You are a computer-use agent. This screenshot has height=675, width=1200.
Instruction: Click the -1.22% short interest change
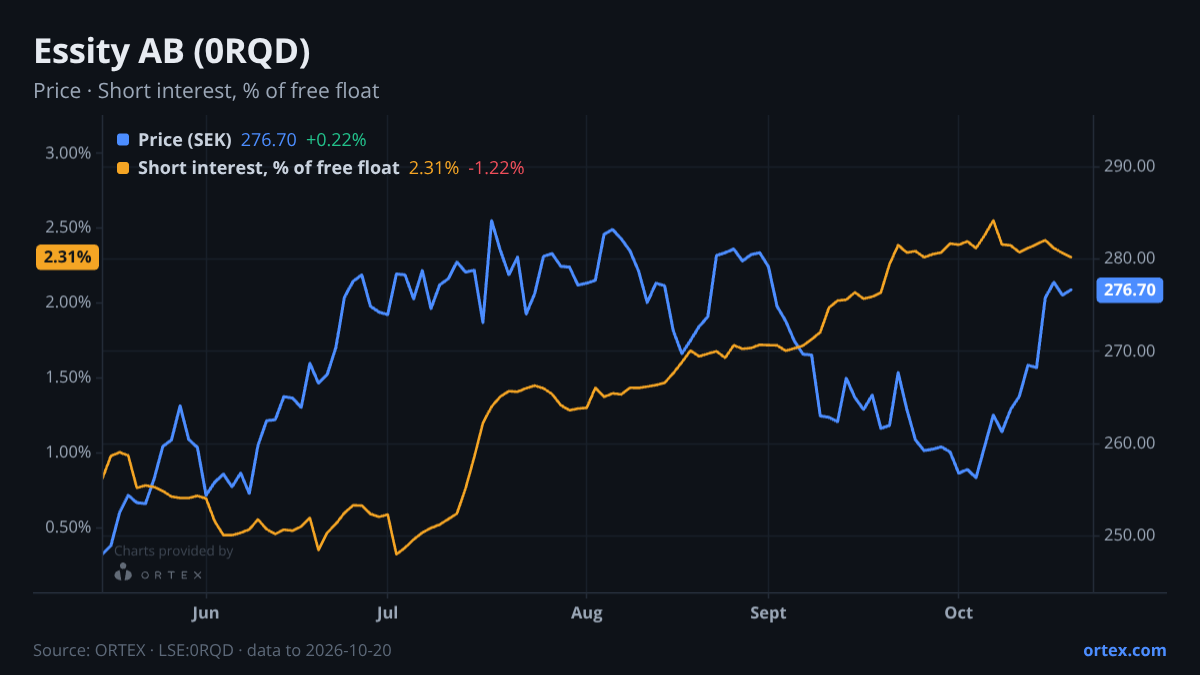[497, 168]
